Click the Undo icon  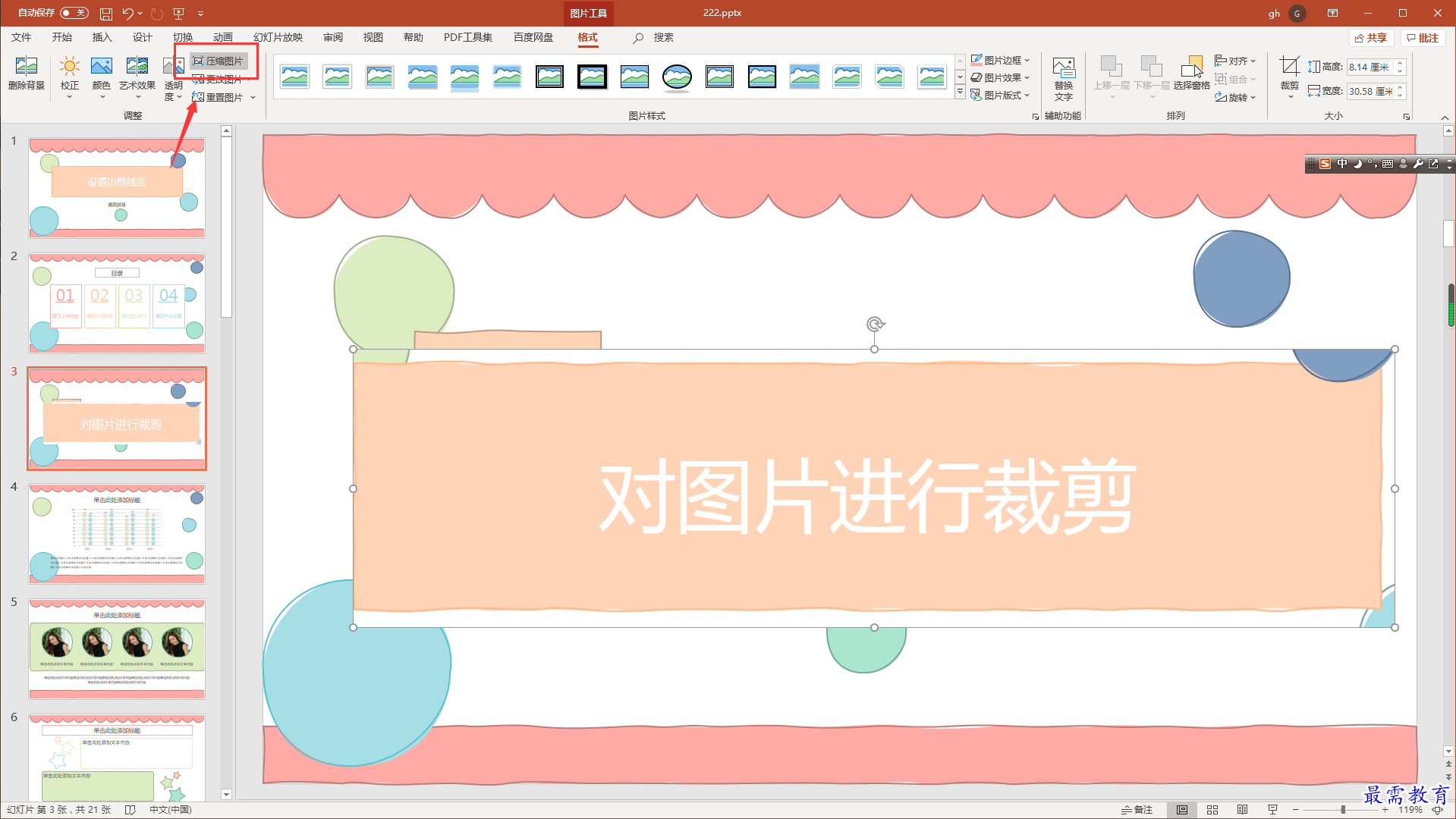pos(128,14)
